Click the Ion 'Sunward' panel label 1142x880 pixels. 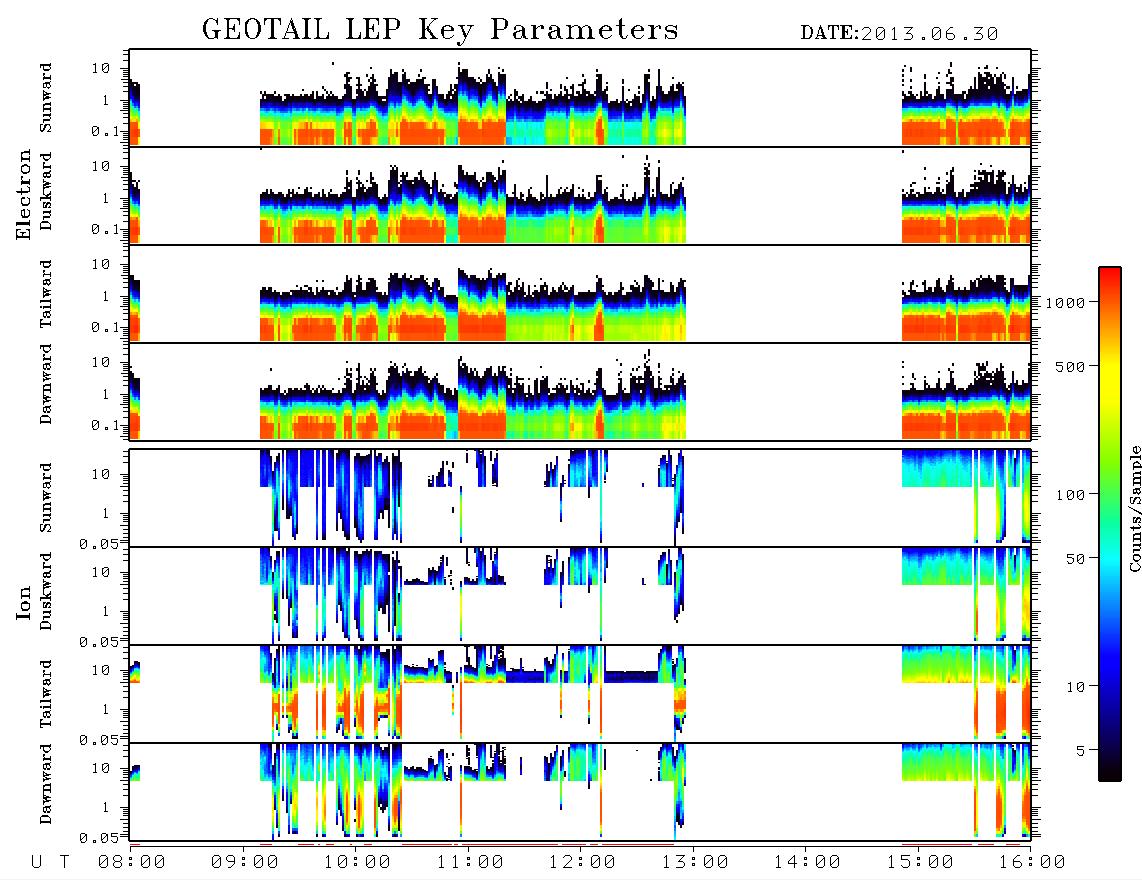[x=46, y=498]
